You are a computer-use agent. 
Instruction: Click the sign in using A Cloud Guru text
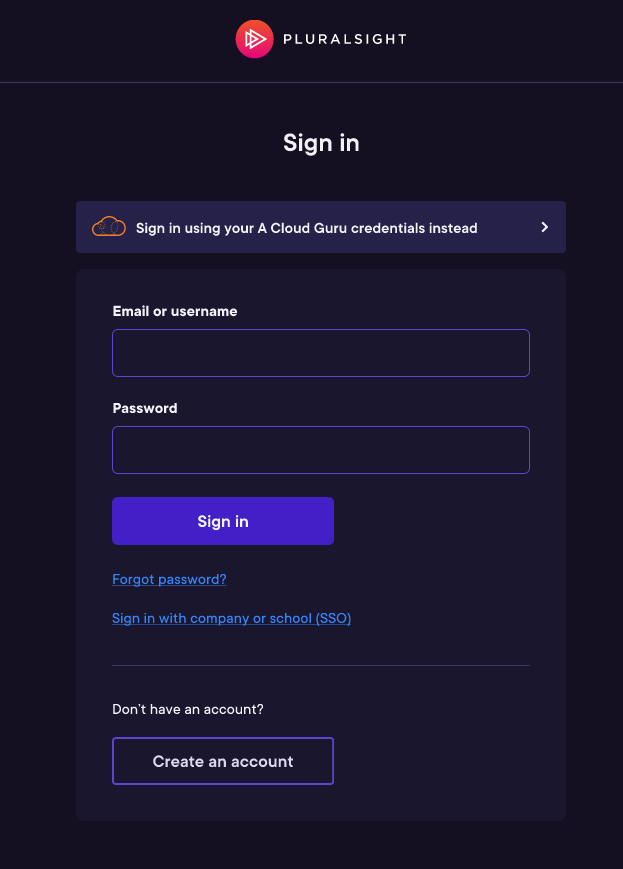point(306,228)
